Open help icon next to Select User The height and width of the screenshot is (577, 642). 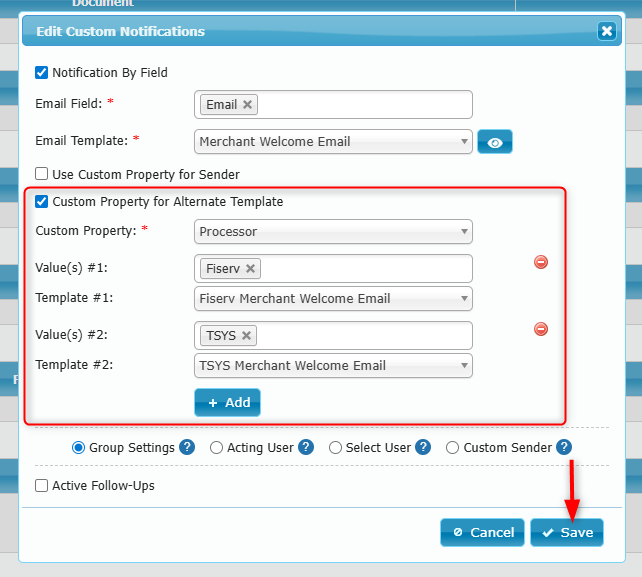pos(423,448)
